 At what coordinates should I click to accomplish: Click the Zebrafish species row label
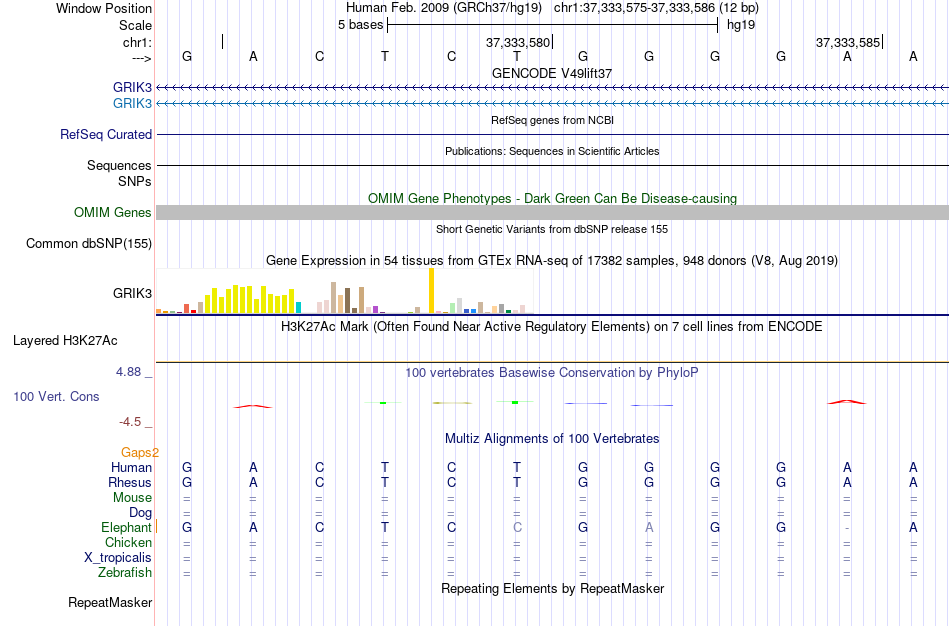pyautogui.click(x=125, y=572)
